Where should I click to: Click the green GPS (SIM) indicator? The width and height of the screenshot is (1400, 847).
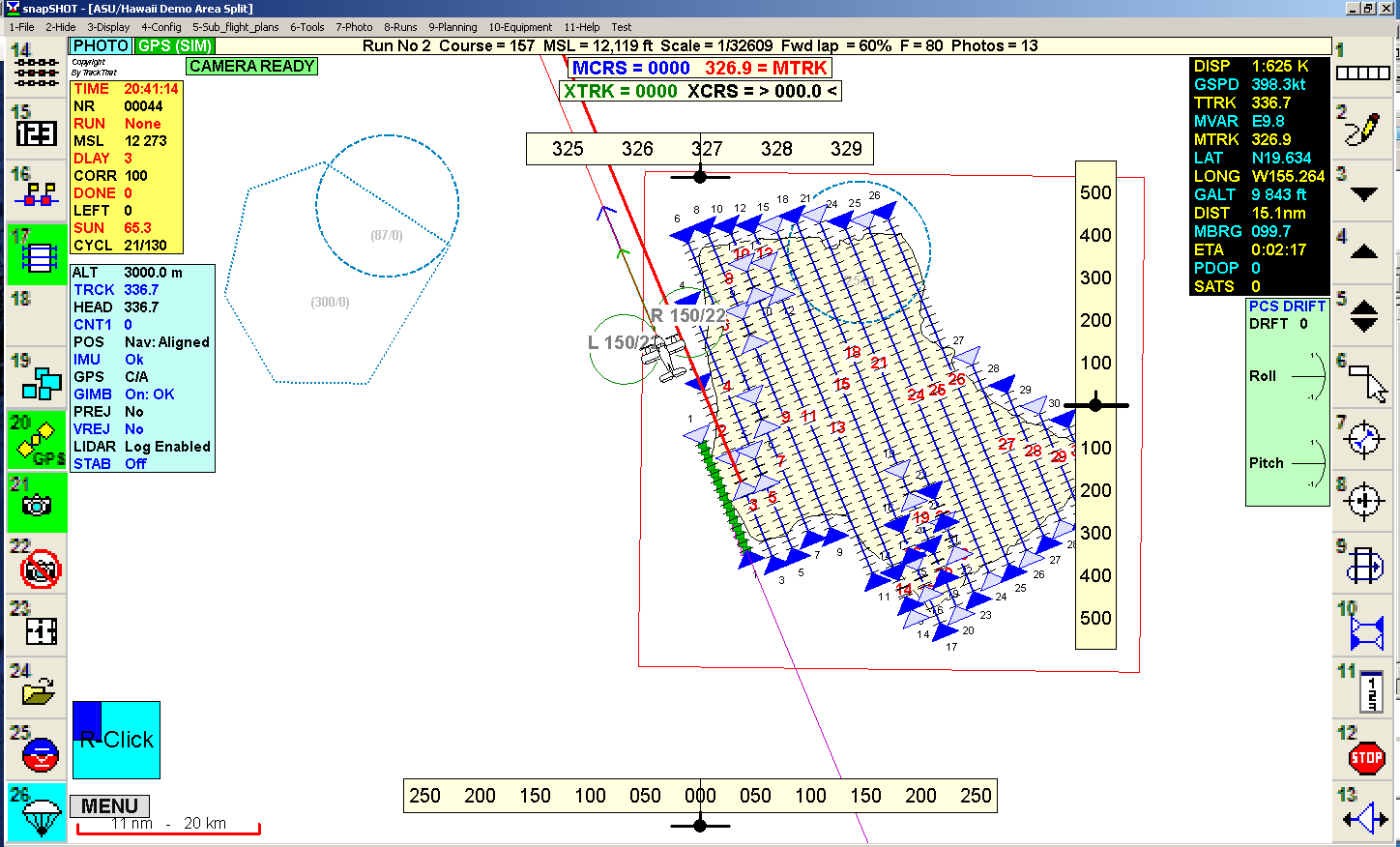pyautogui.click(x=174, y=45)
